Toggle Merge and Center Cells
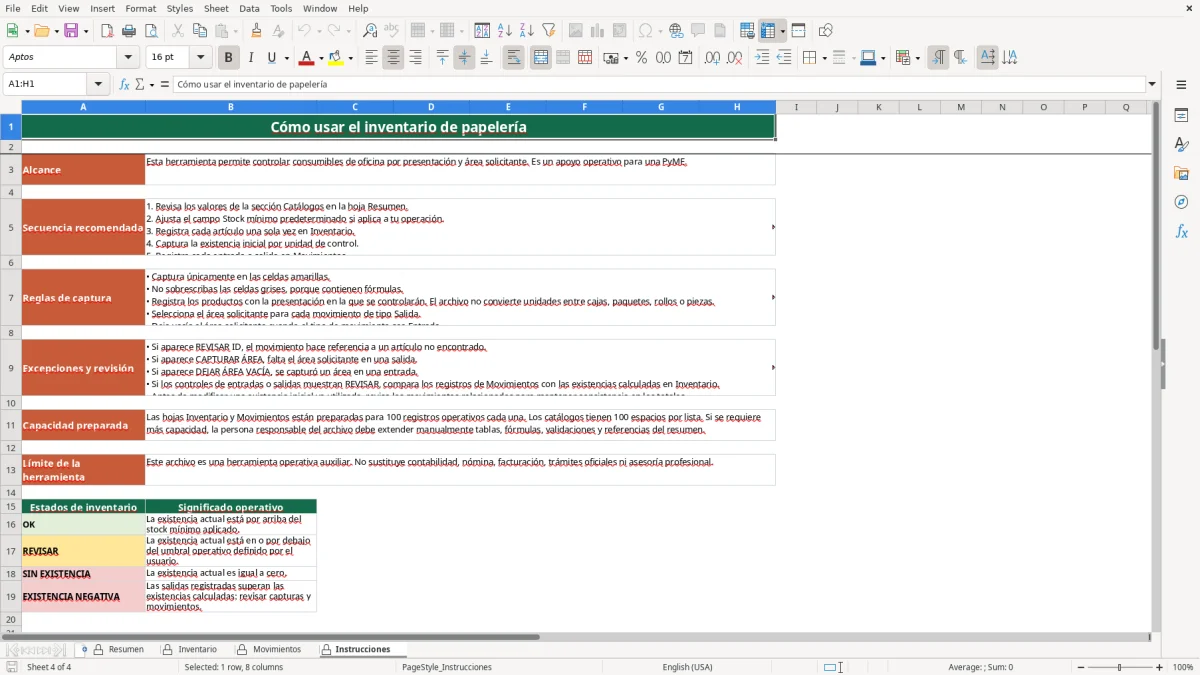This screenshot has width=1200, height=675. pos(541,58)
